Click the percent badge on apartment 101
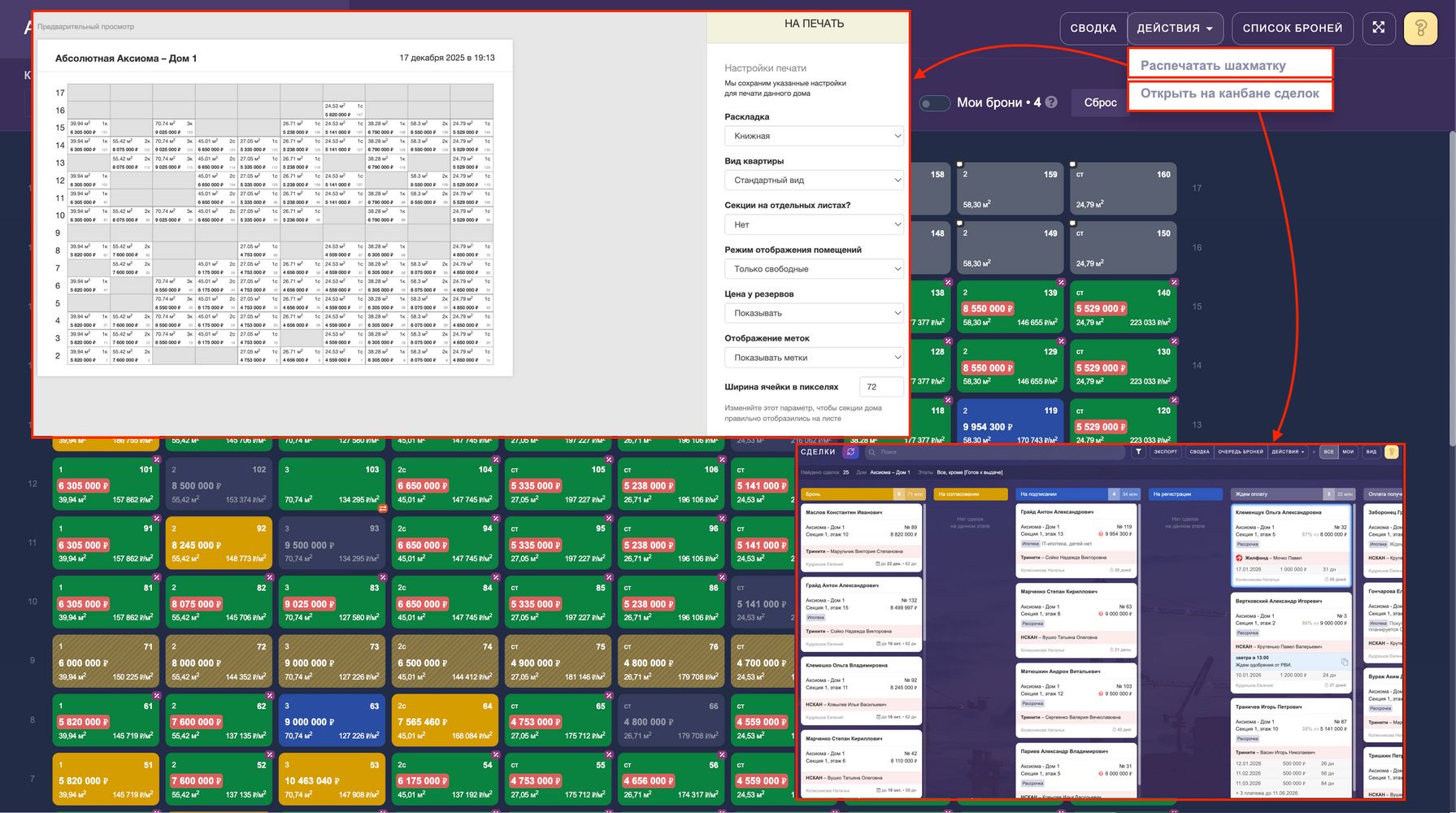The width and height of the screenshot is (1456, 813). 157,460
